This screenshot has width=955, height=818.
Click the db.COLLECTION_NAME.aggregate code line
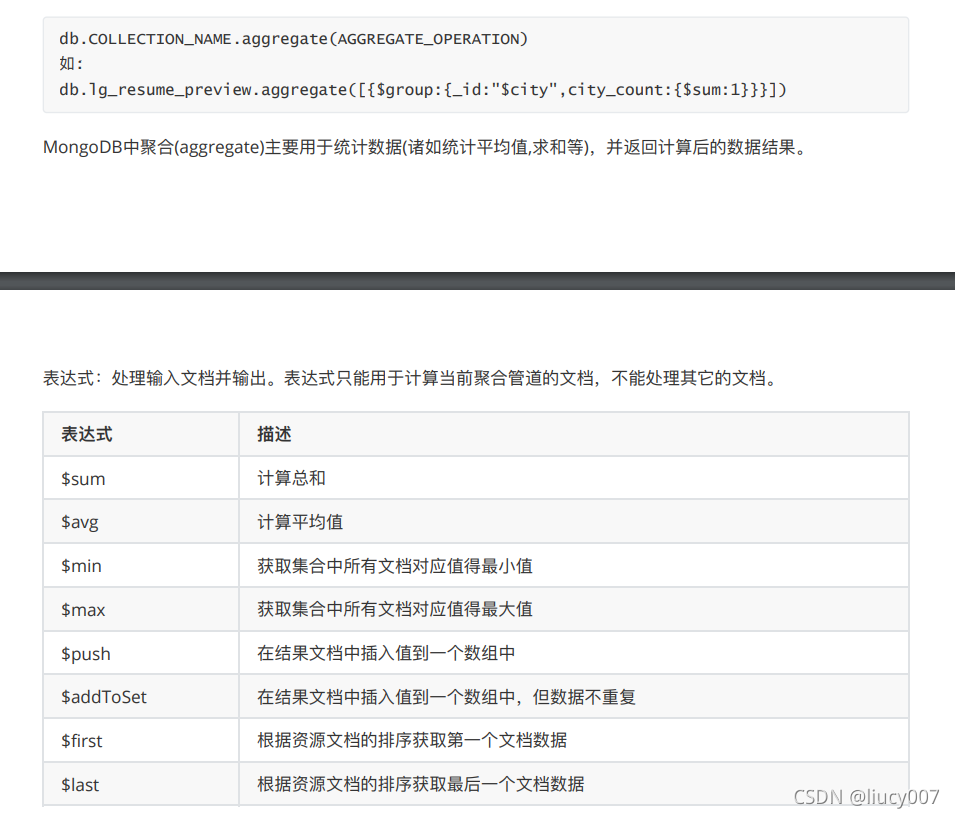(293, 39)
